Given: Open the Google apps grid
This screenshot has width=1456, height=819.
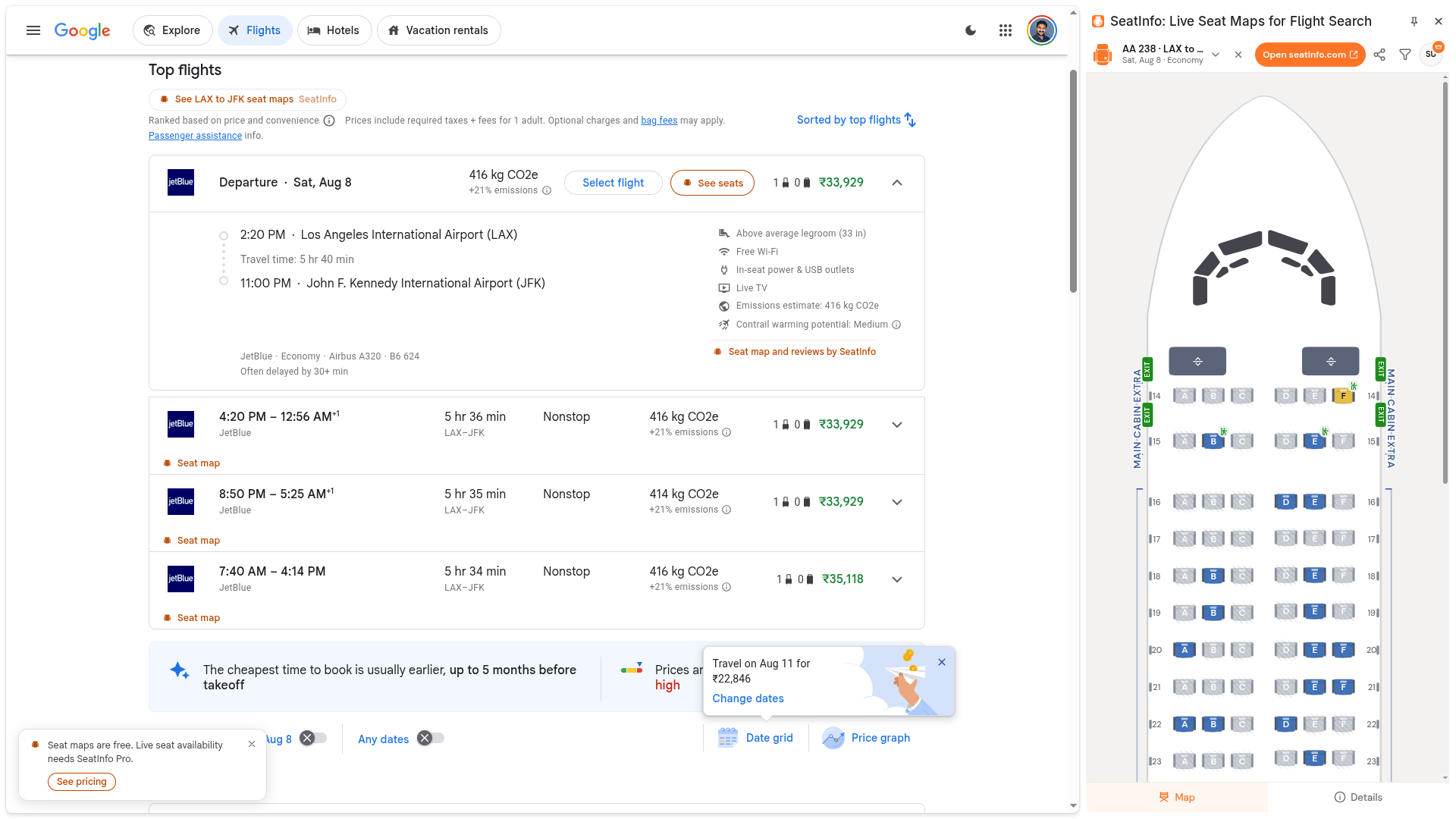Looking at the screenshot, I should (1006, 30).
